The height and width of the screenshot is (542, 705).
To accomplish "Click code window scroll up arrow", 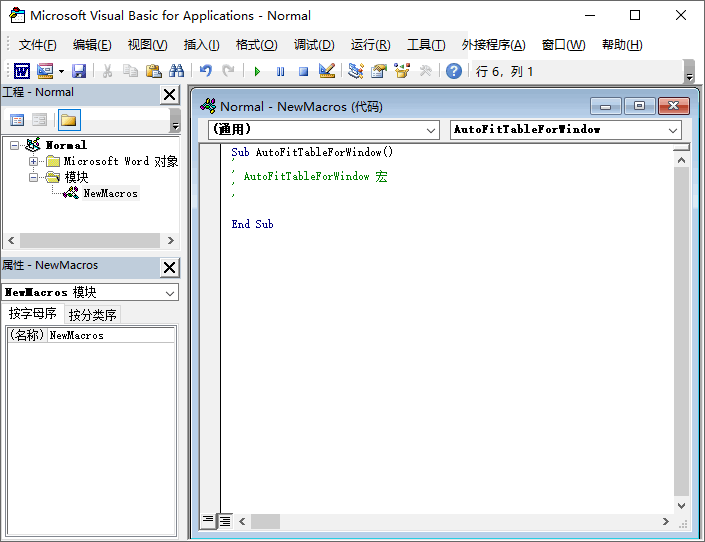I will pos(682,161).
